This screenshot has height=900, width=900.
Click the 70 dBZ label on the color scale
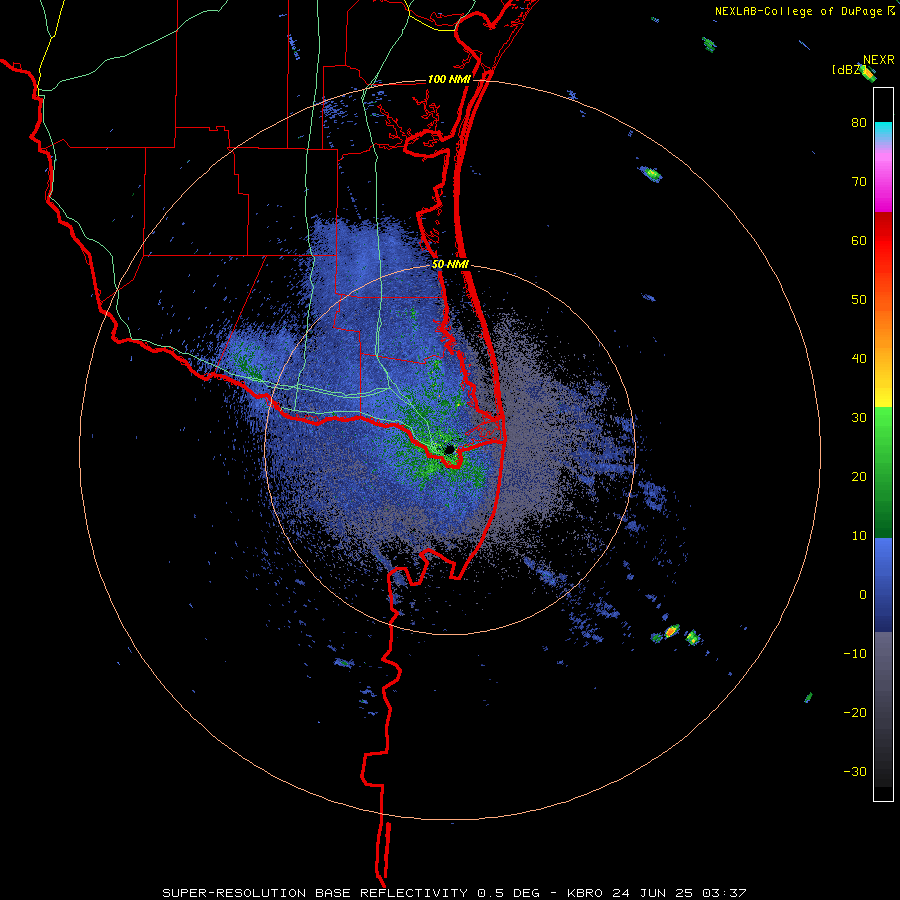859,182
